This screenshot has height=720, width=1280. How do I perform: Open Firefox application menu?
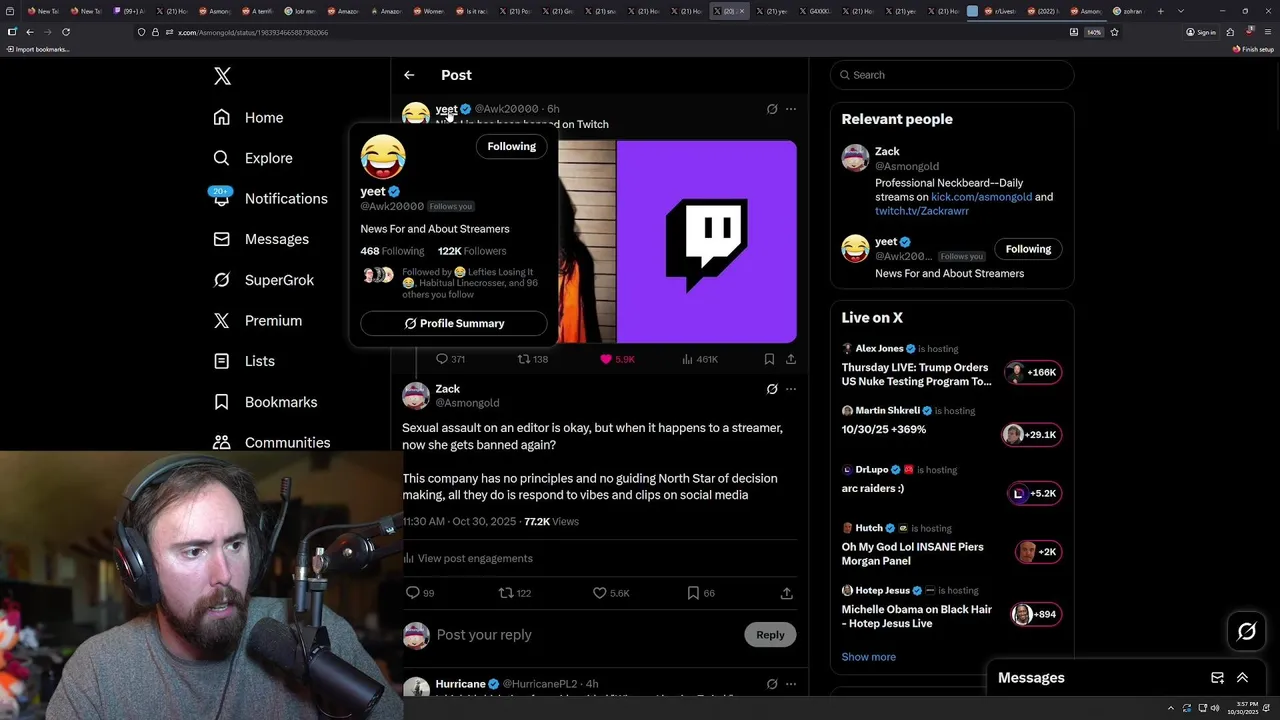[1268, 32]
